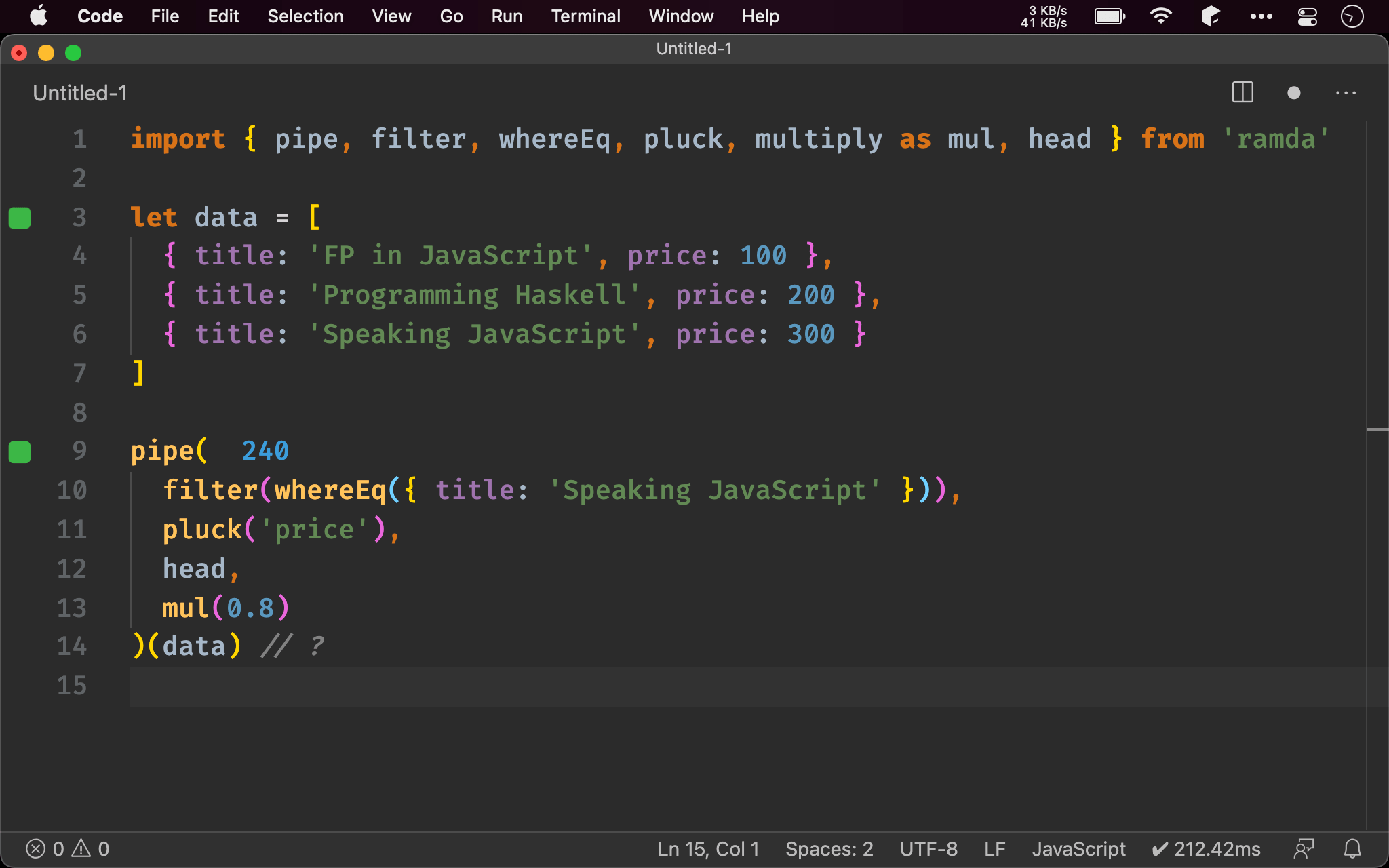
Task: Click the price value 300
Action: (810, 334)
